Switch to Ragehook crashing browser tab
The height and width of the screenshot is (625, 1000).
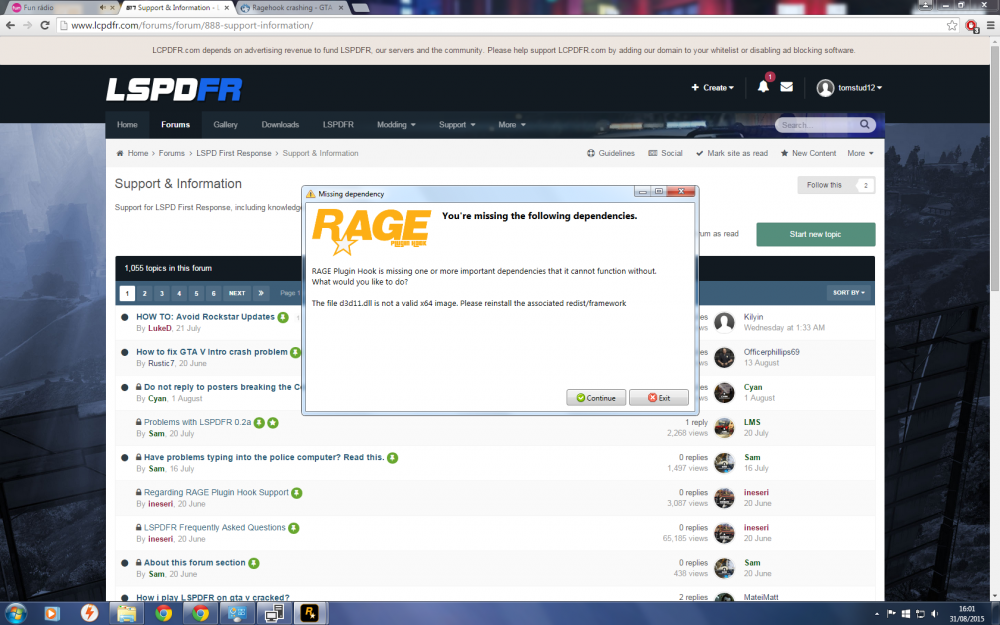[x=292, y=8]
